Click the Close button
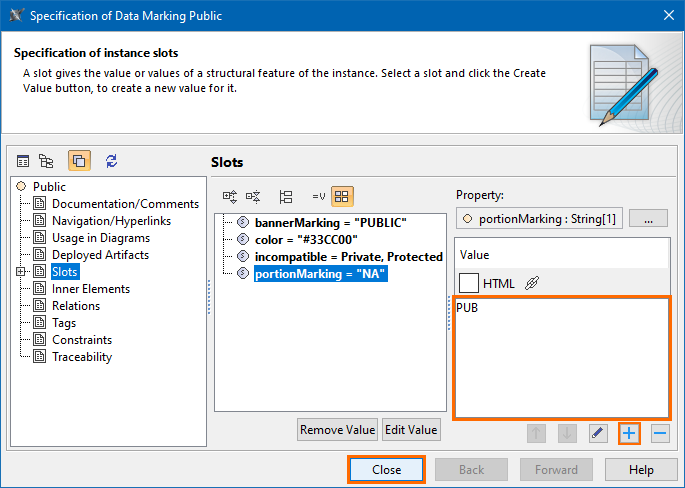Screen dimensions: 685x488 [x=386, y=470]
